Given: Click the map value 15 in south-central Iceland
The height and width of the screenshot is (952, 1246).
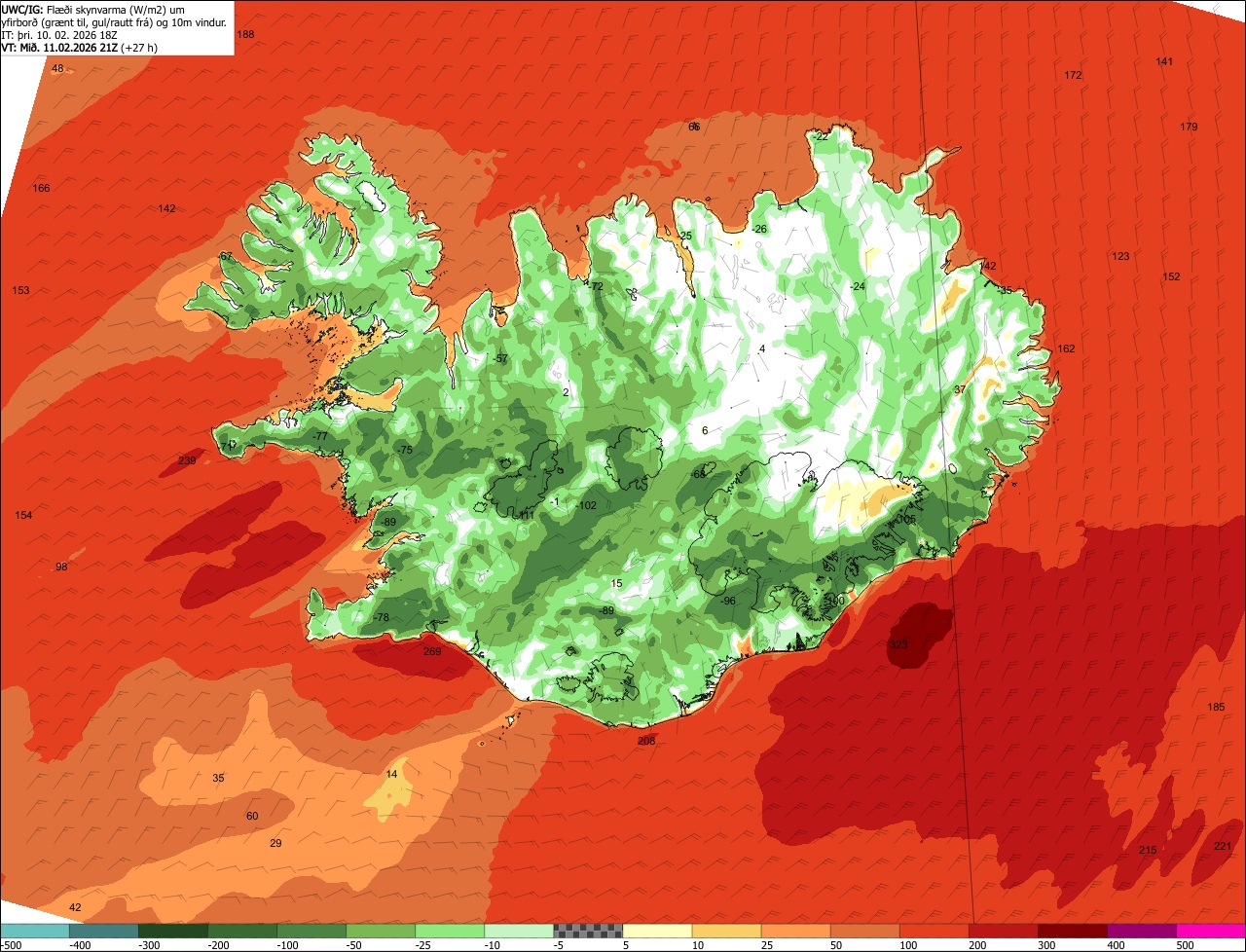Looking at the screenshot, I should (616, 583).
